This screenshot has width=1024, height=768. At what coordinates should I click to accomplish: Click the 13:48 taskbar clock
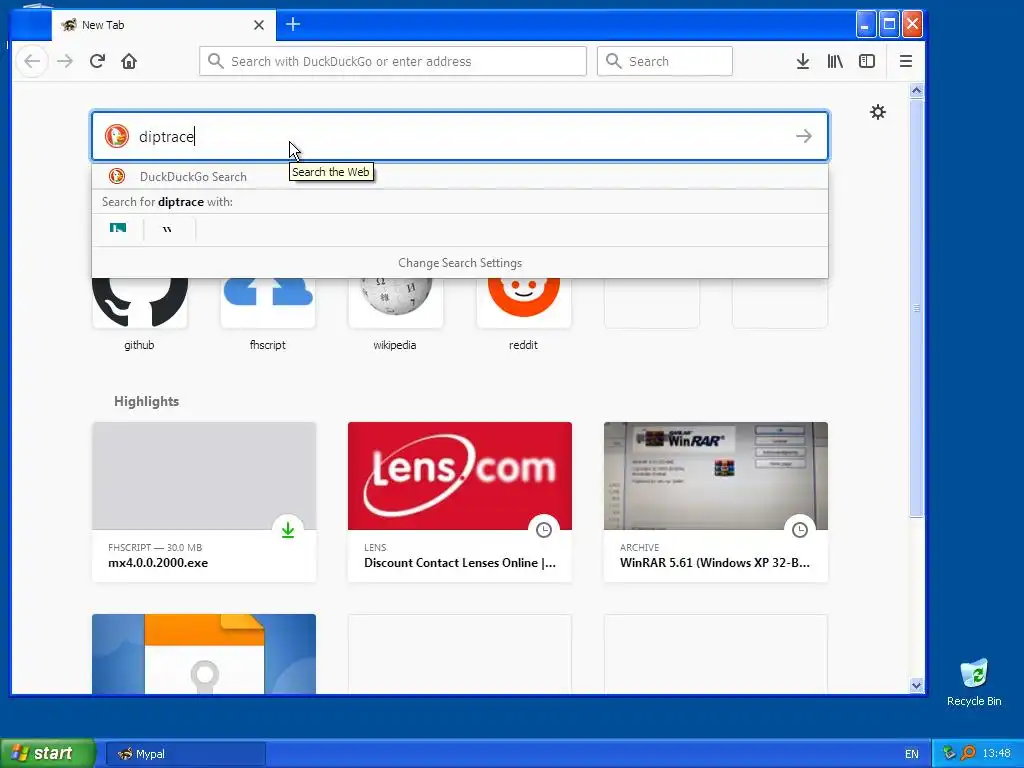[x=997, y=754]
